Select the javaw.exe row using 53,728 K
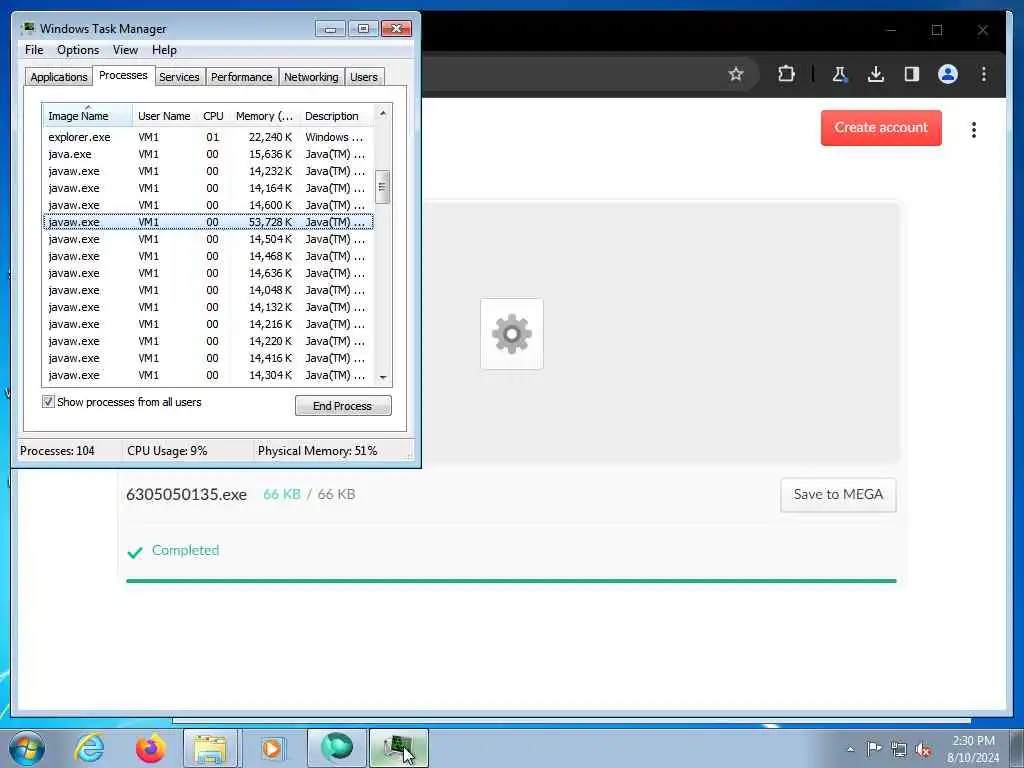This screenshot has width=1024, height=768. click(208, 222)
